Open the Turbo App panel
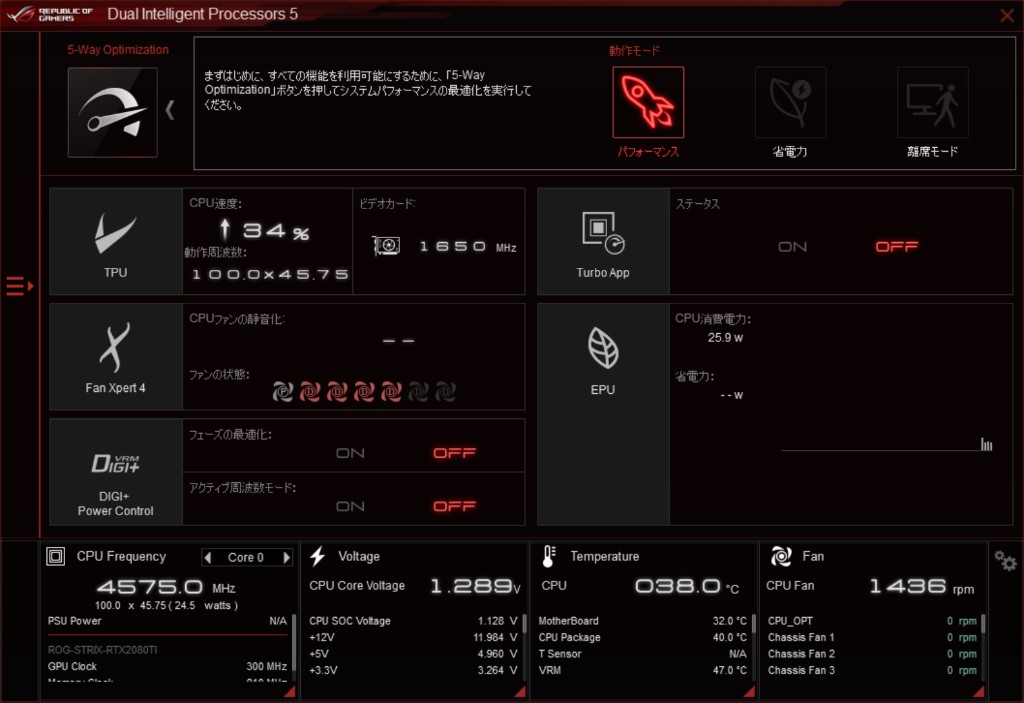The width and height of the screenshot is (1024, 703). tap(603, 241)
